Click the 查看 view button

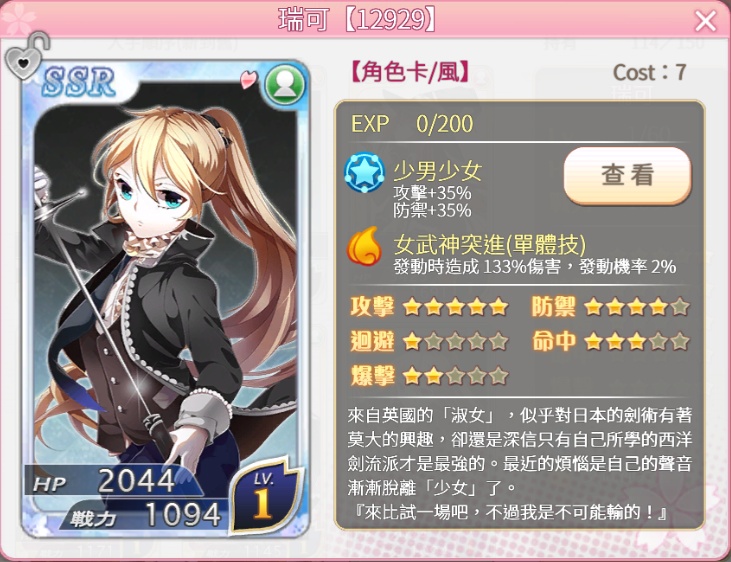click(627, 176)
